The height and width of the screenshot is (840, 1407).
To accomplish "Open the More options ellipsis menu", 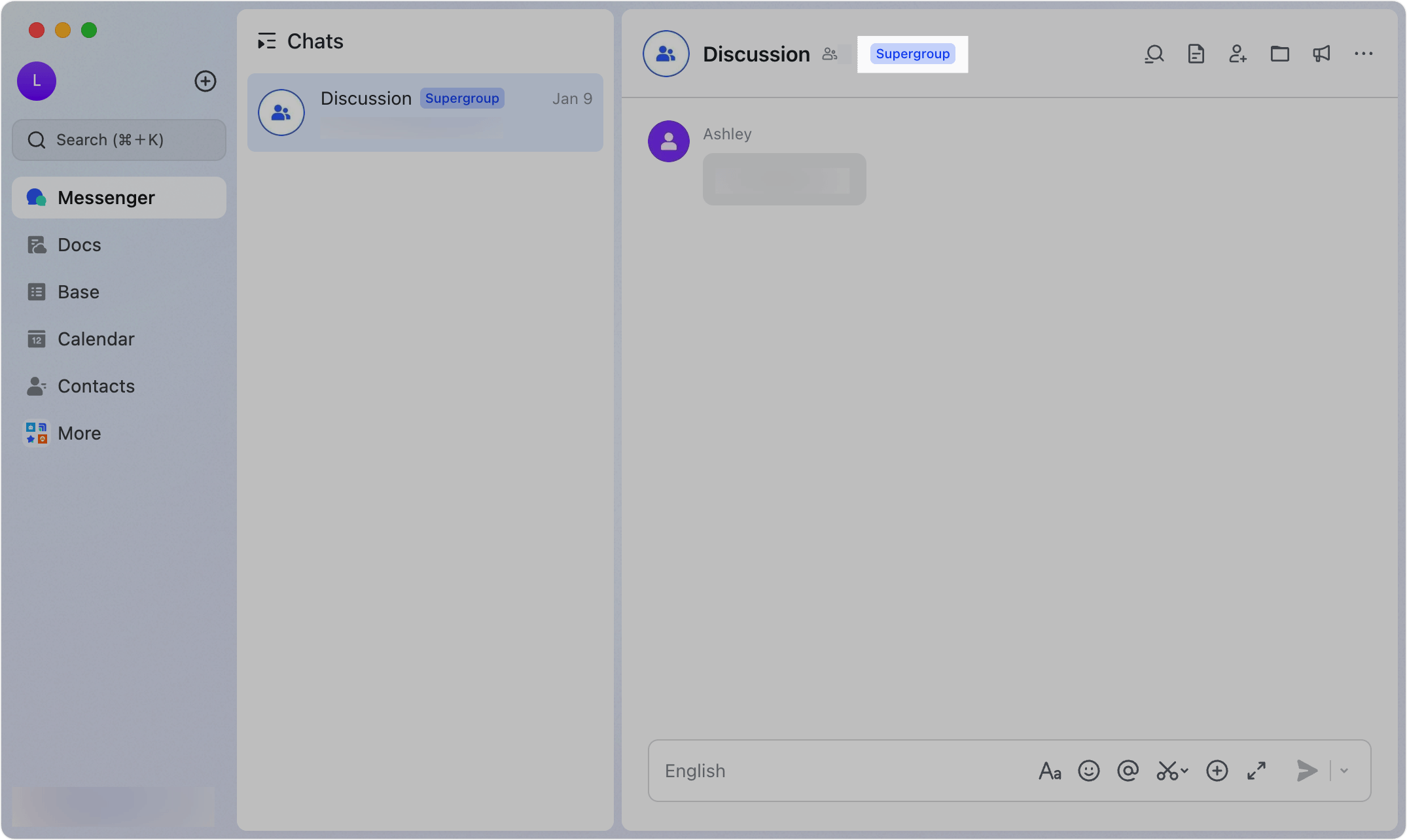I will coord(1363,54).
